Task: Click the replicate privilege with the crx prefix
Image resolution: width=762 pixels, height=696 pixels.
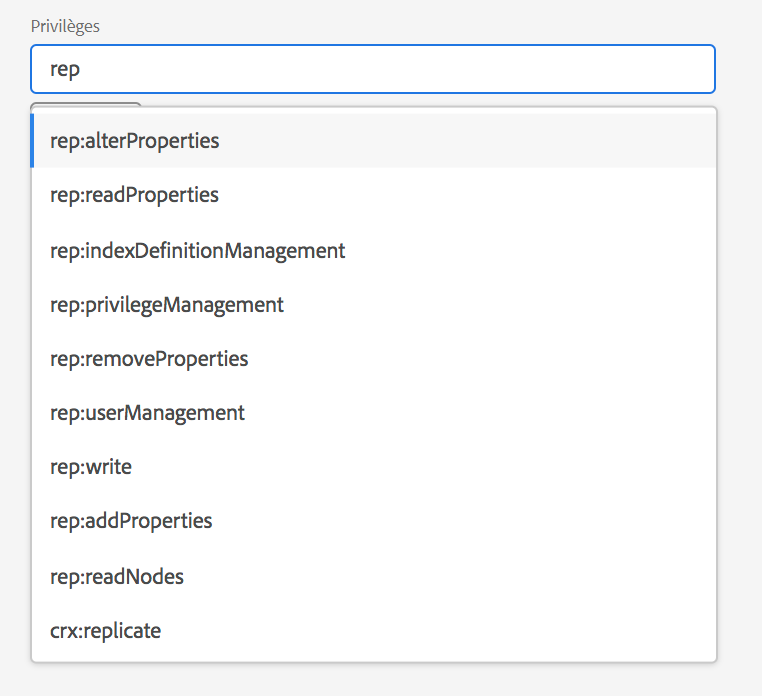Action: coord(105,631)
